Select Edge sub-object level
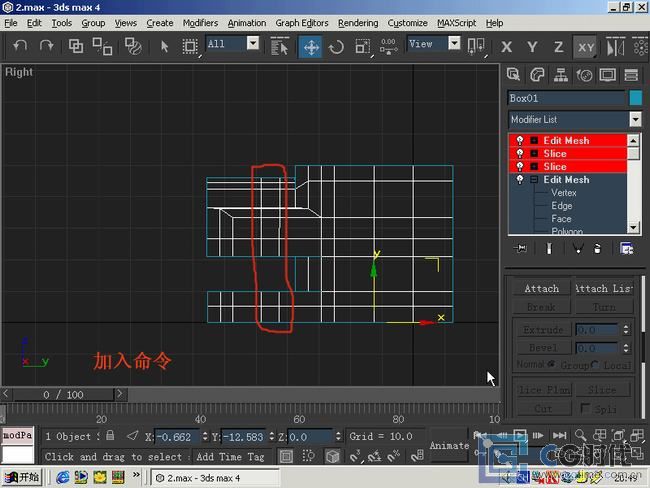This screenshot has height=488, width=650. [x=561, y=206]
